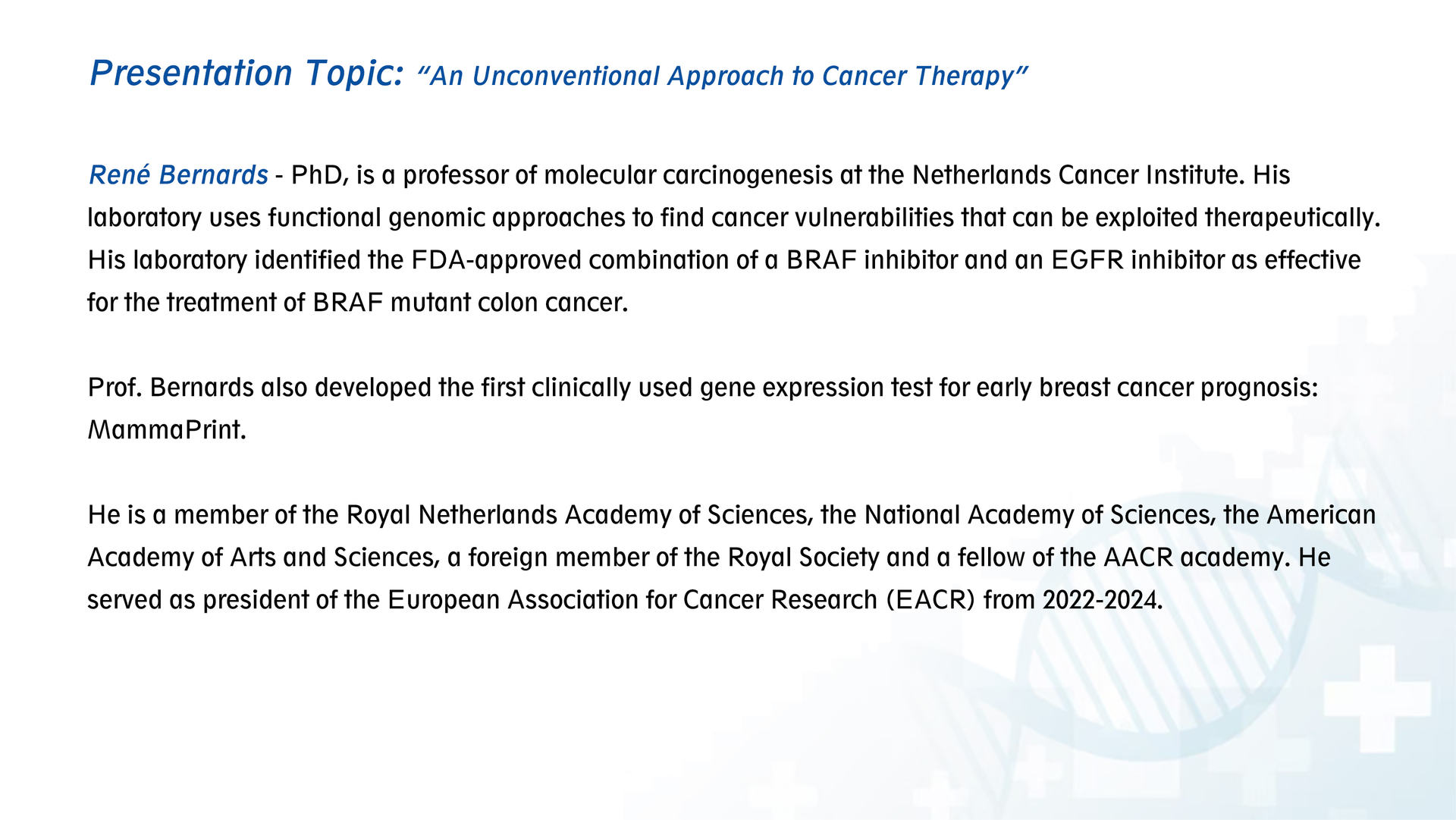Click the "BRAF mutant colon cancer" phrase
Image resolution: width=1456 pixels, height=820 pixels.
click(469, 303)
